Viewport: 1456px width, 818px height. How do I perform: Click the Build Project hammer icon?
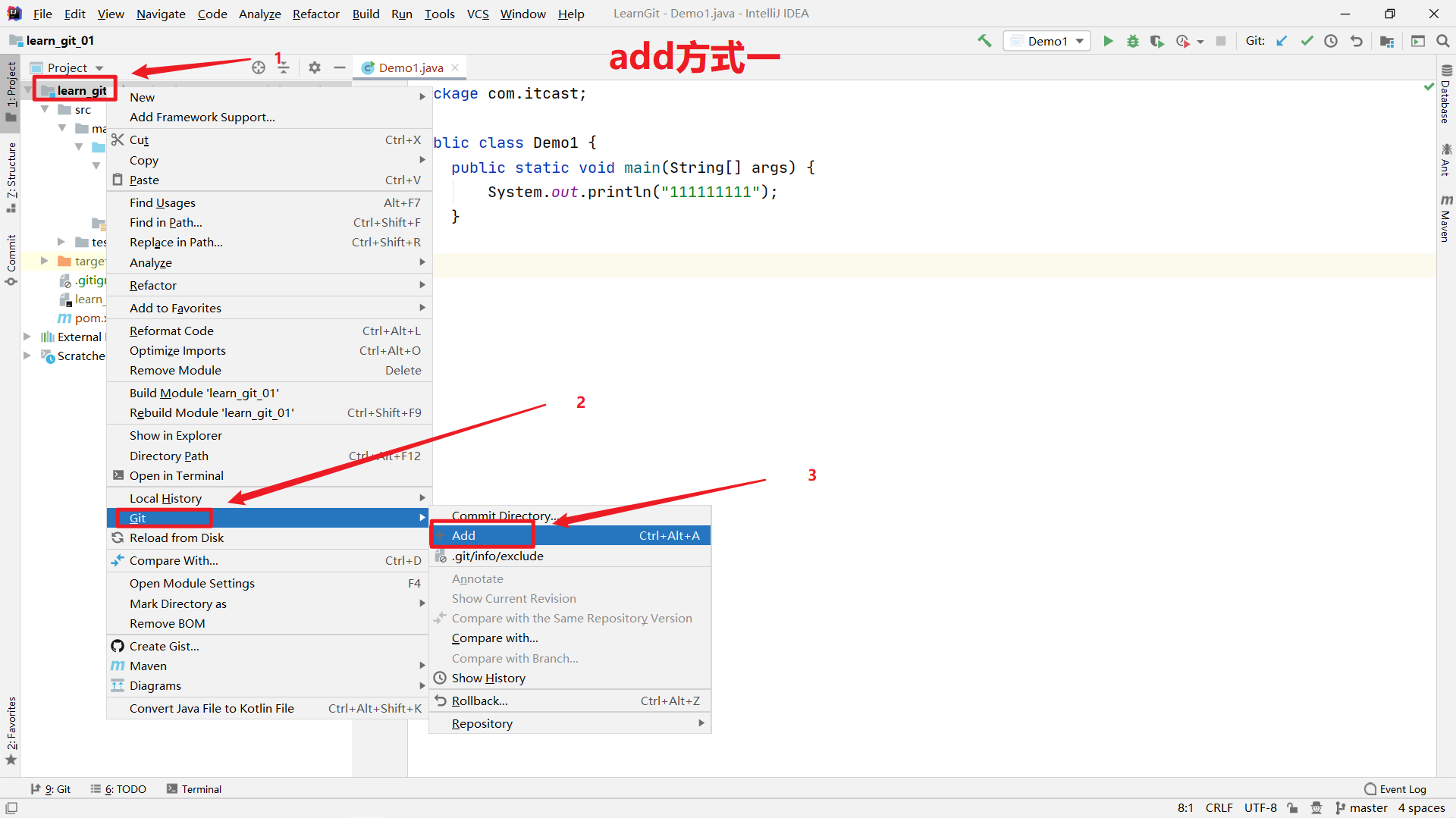tap(984, 41)
